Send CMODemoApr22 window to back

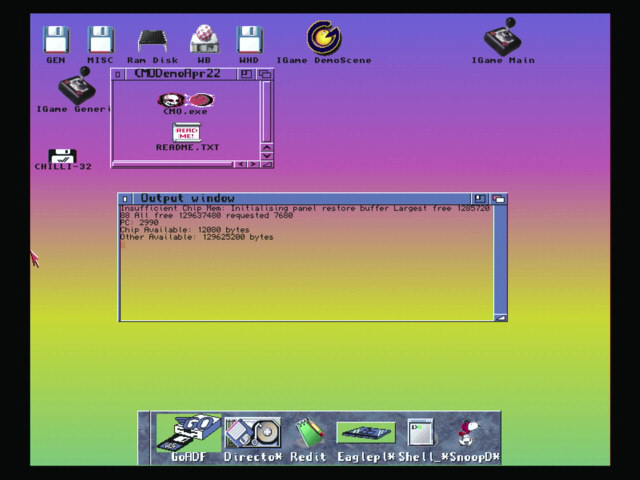pyautogui.click(x=265, y=74)
